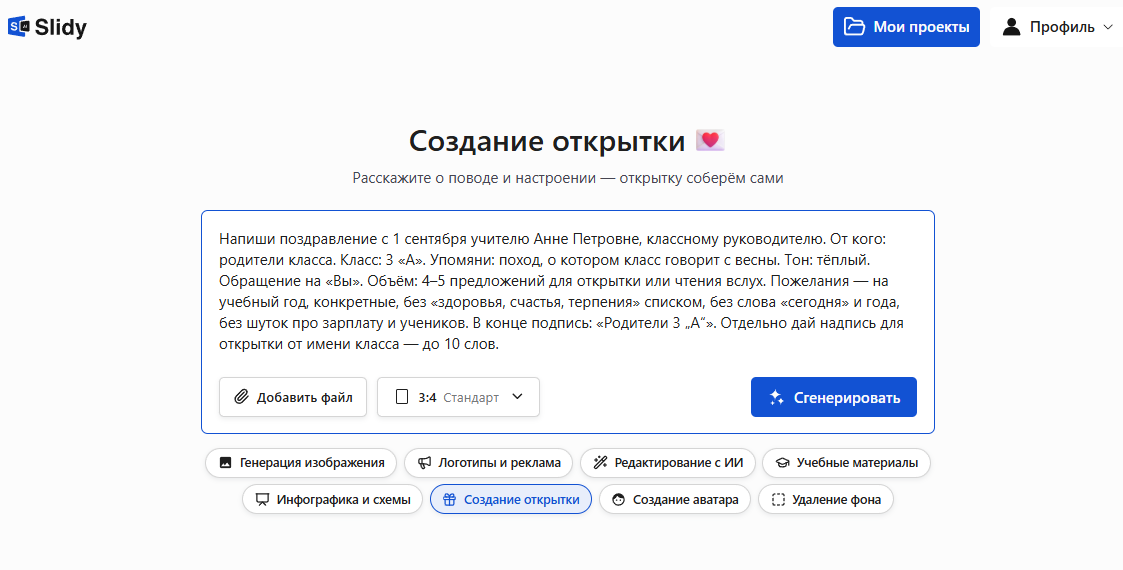The height and width of the screenshot is (570, 1123).
Task: Open the Slidy logo home link
Action: click(x=47, y=27)
